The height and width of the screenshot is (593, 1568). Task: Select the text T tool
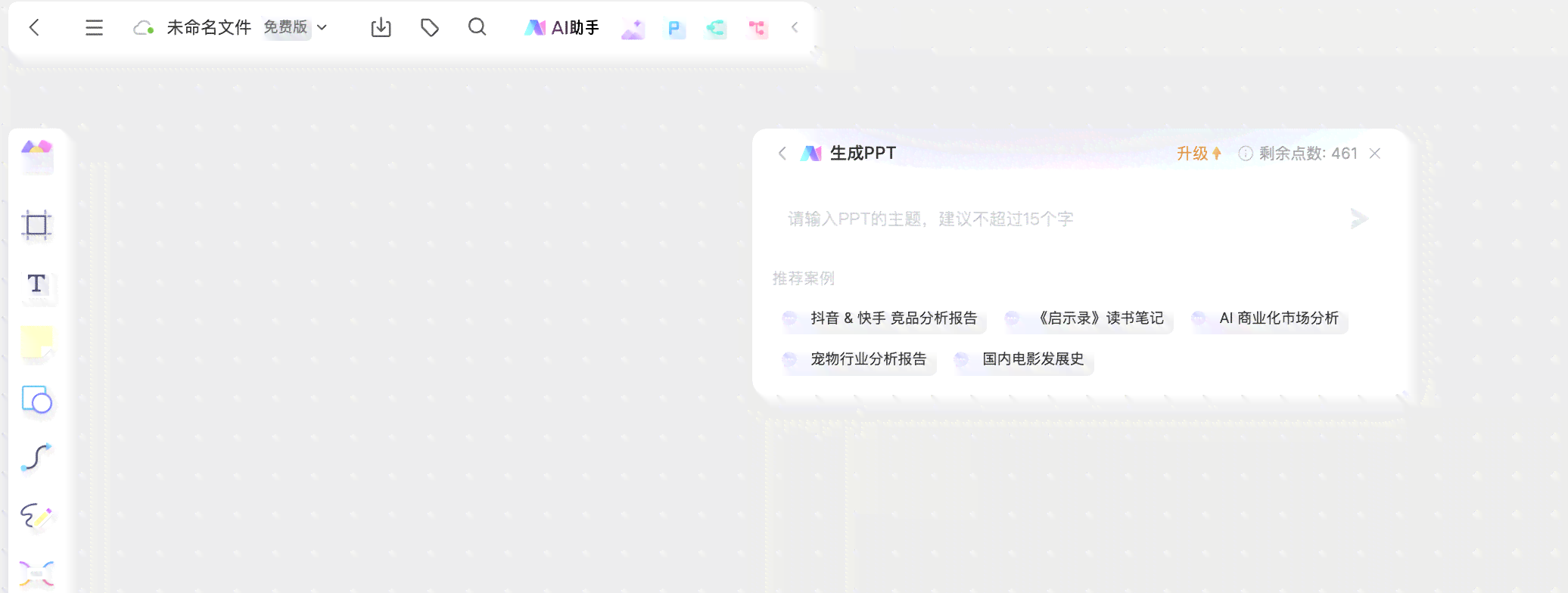pyautogui.click(x=36, y=284)
